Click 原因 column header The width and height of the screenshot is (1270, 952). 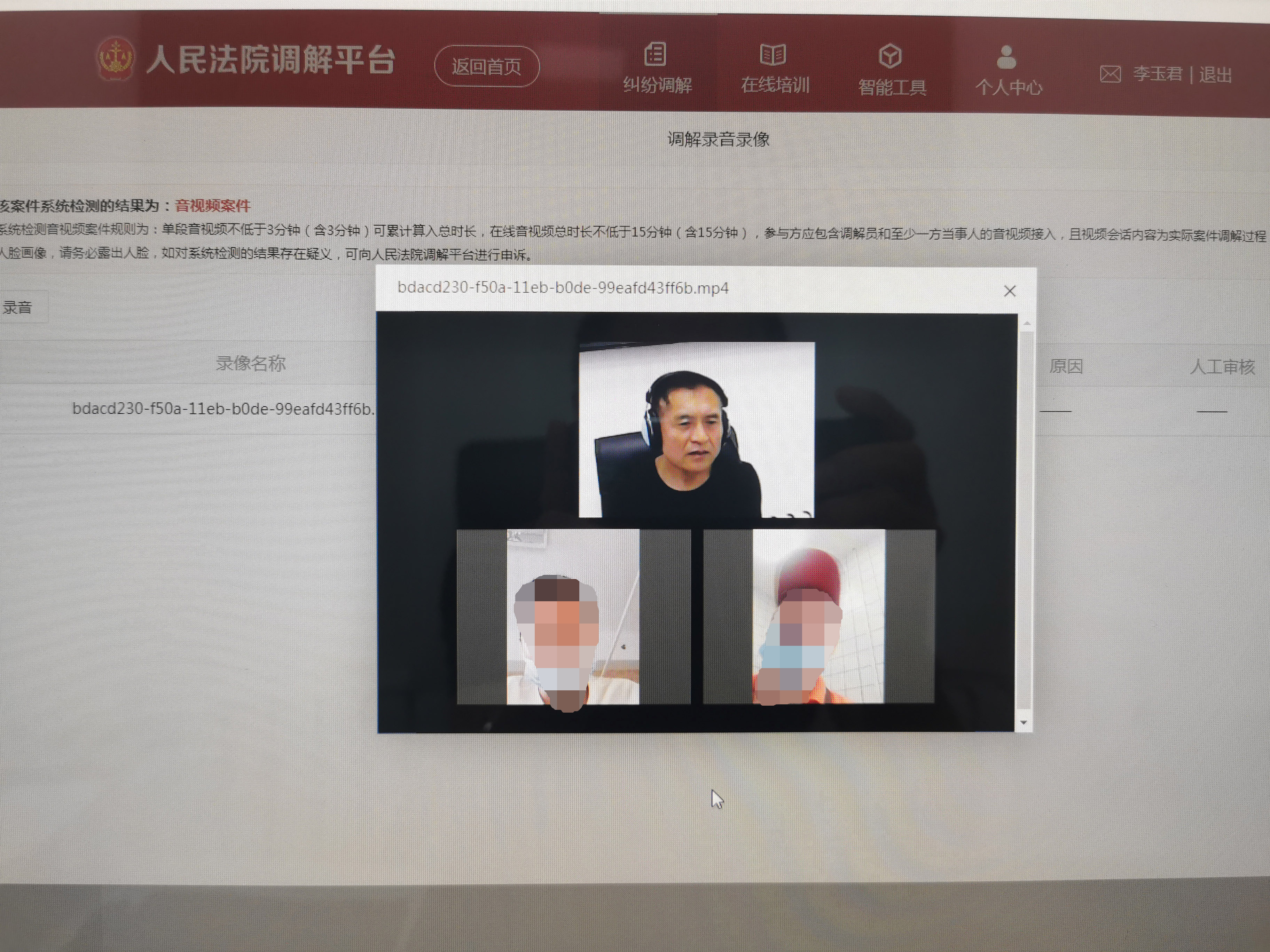coord(1066,366)
